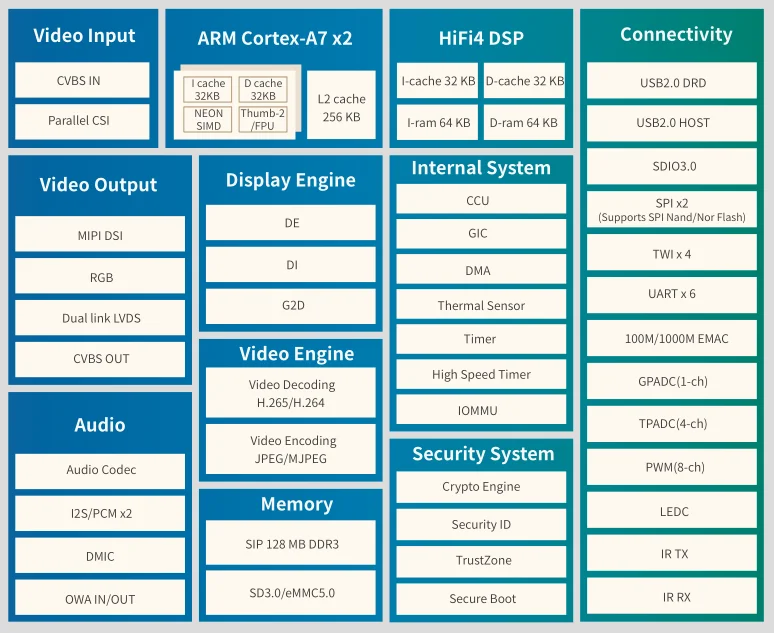Click the CVBS IN box
This screenshot has width=774, height=633.
click(x=82, y=80)
